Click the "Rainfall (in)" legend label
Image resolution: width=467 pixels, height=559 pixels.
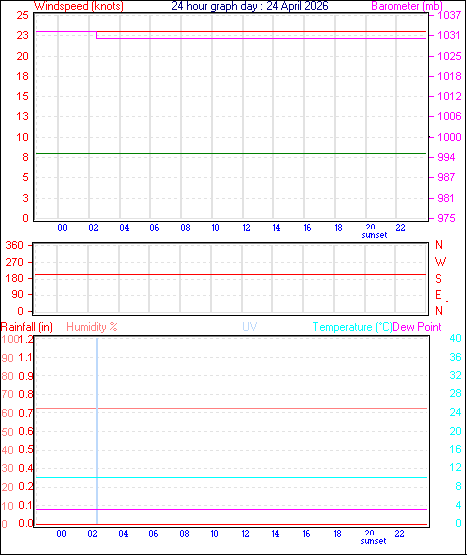tap(27, 327)
